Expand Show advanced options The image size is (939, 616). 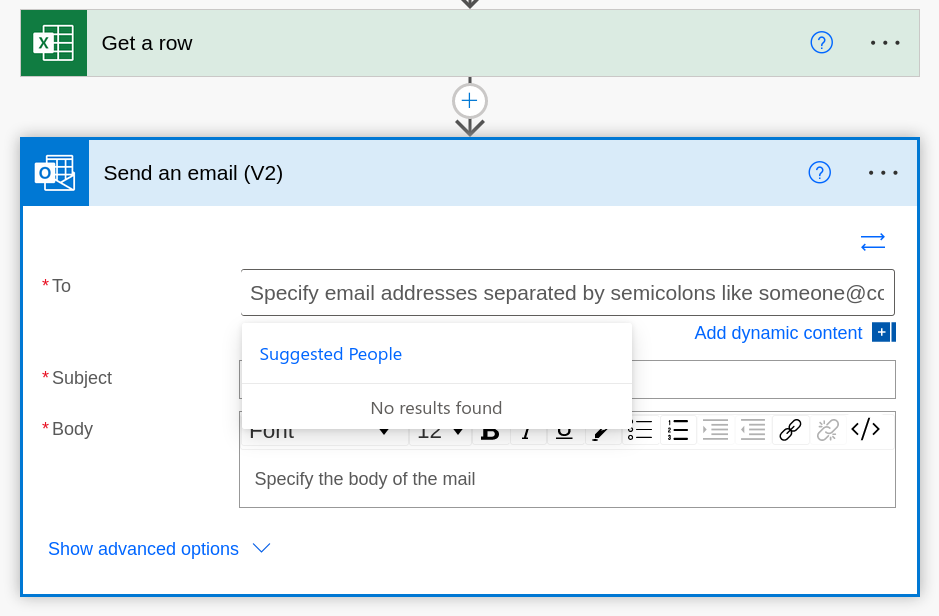pos(159,548)
